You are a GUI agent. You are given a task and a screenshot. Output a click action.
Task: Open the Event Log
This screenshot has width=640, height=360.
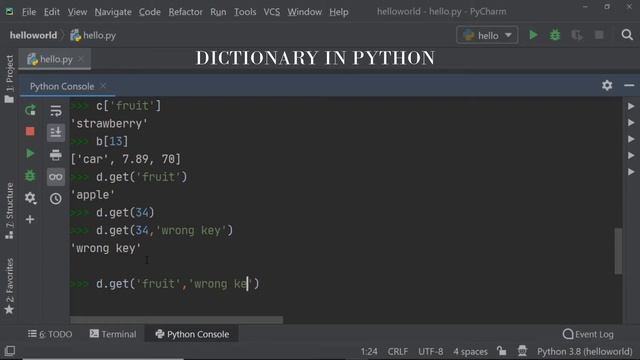[x=588, y=334]
